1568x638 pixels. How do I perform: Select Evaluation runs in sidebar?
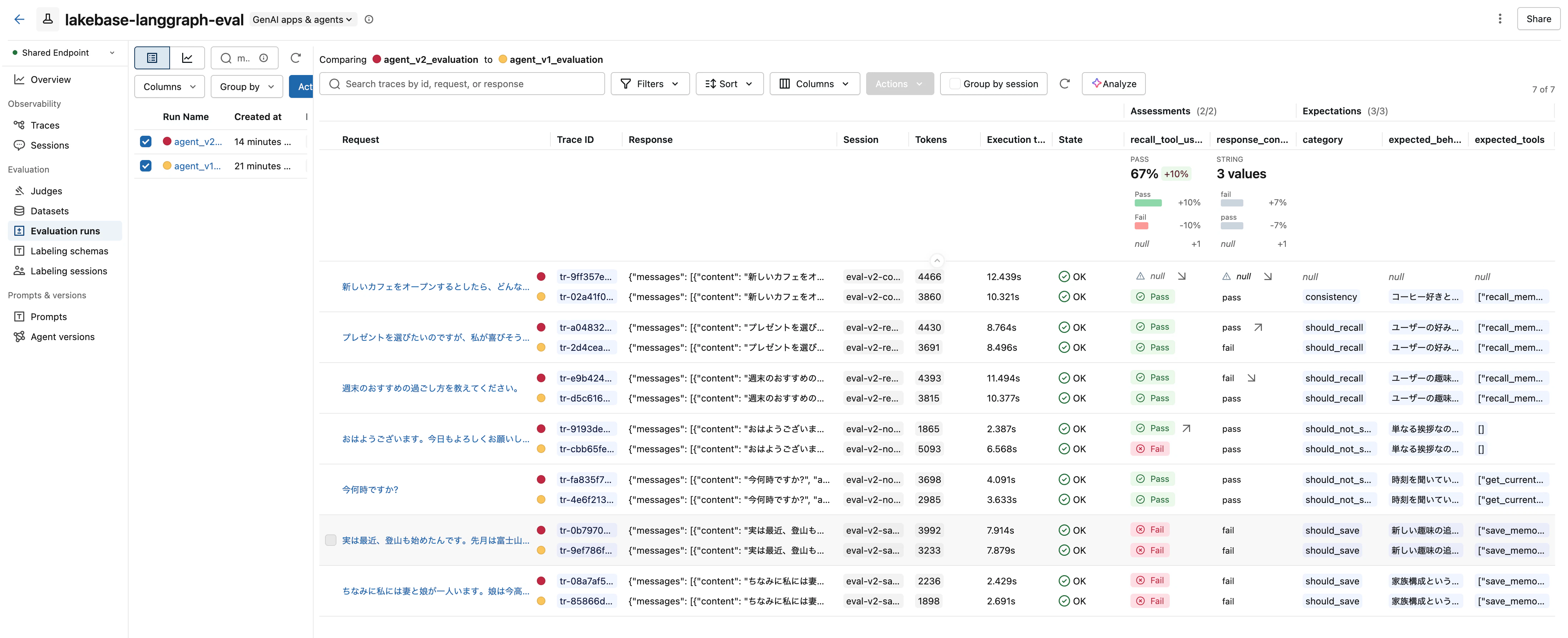coord(65,231)
